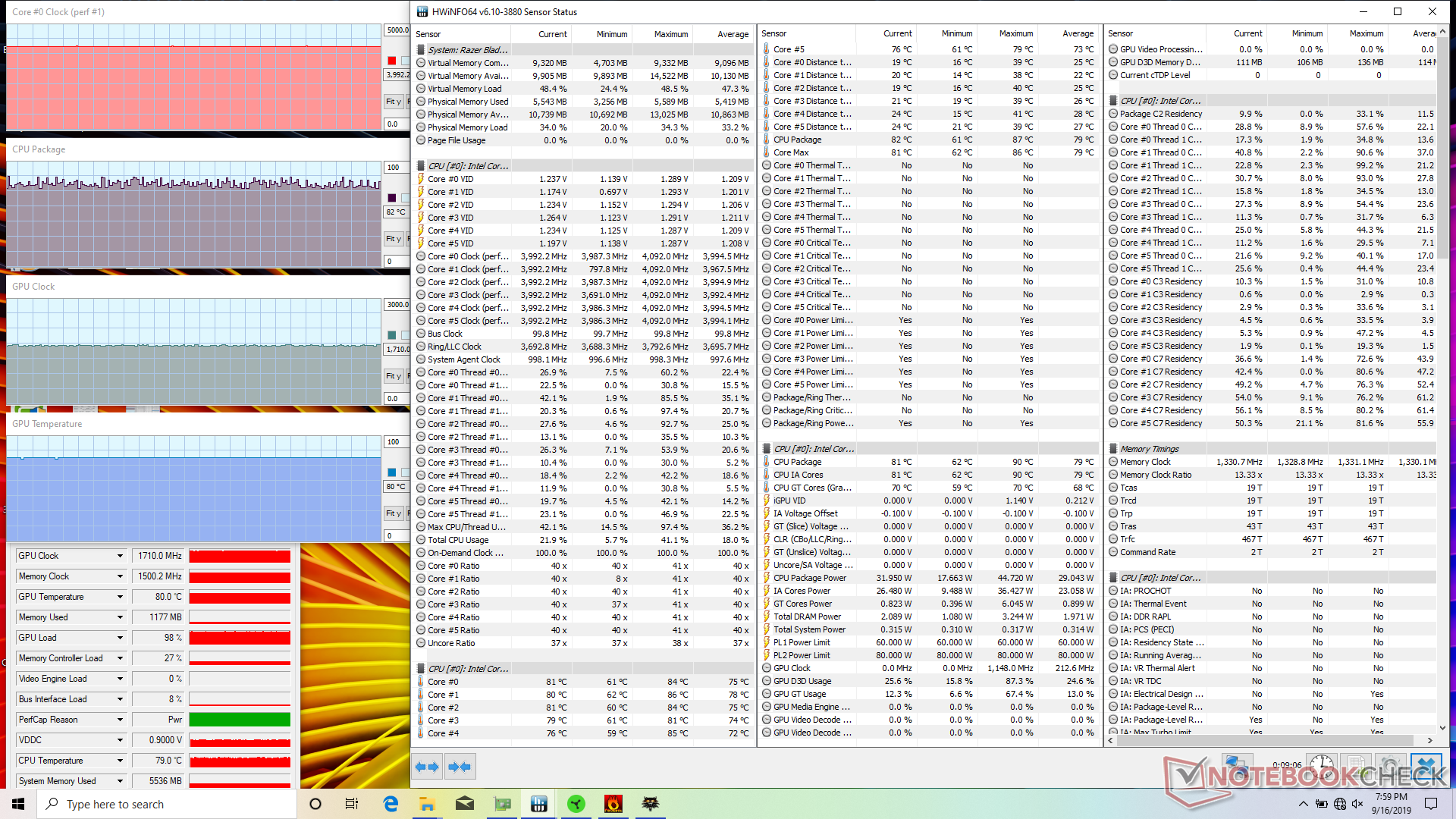
Task: Click the horizontal scrollbar right arrow in third panel
Action: 1429,740
